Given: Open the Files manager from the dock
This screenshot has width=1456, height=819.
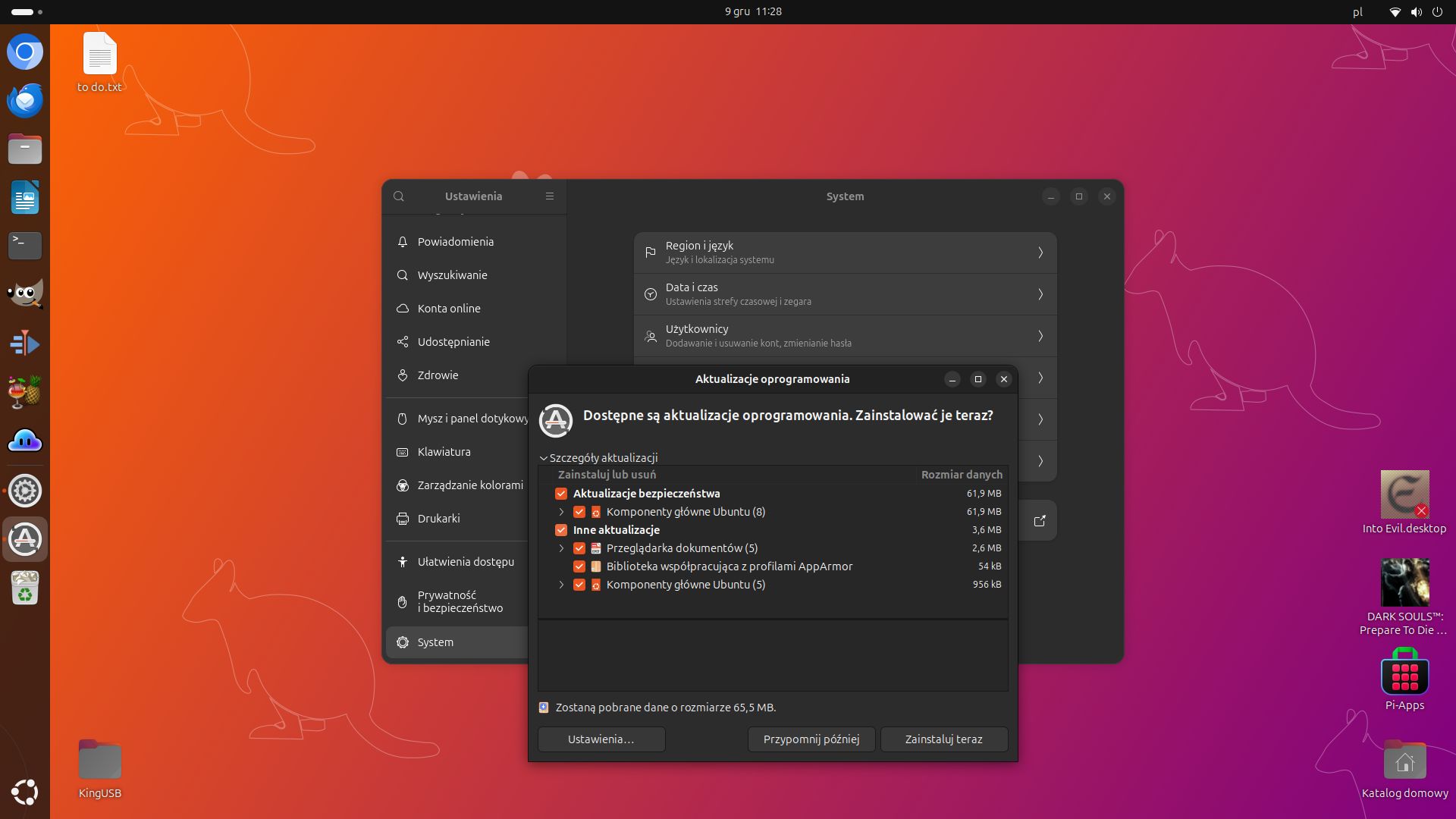Looking at the screenshot, I should coord(25,149).
